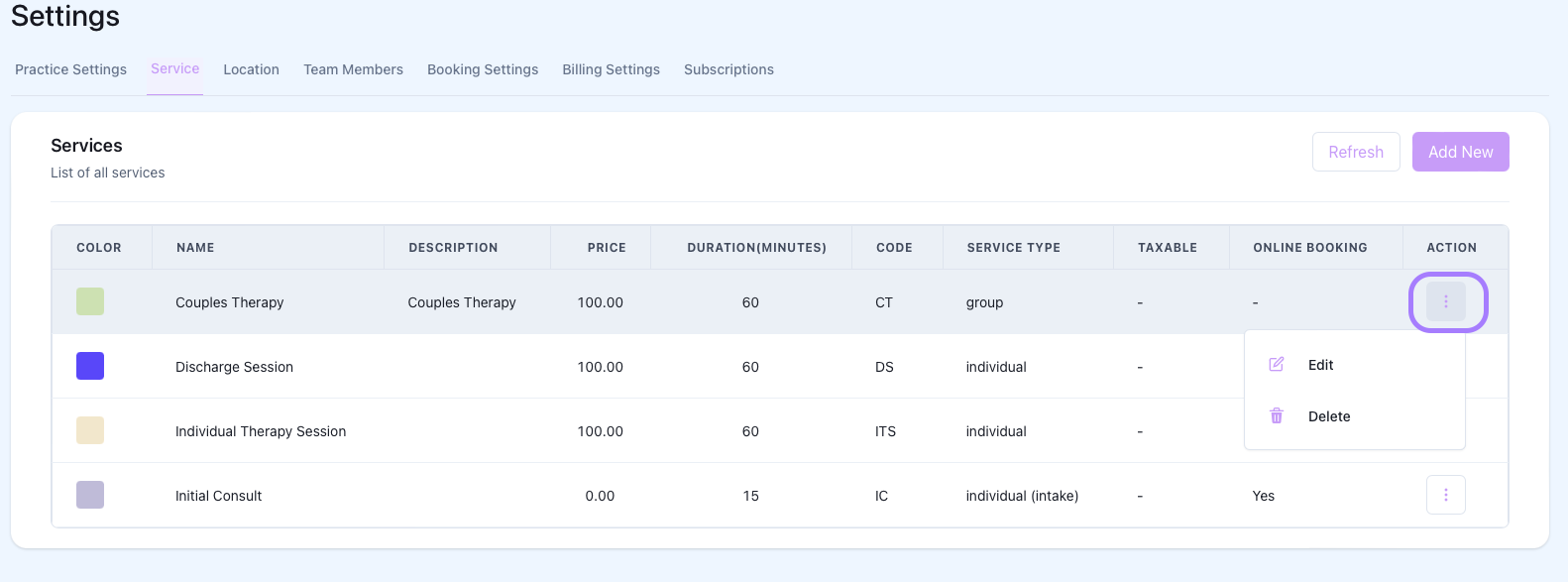Open the Subscriptions tab

coord(728,69)
